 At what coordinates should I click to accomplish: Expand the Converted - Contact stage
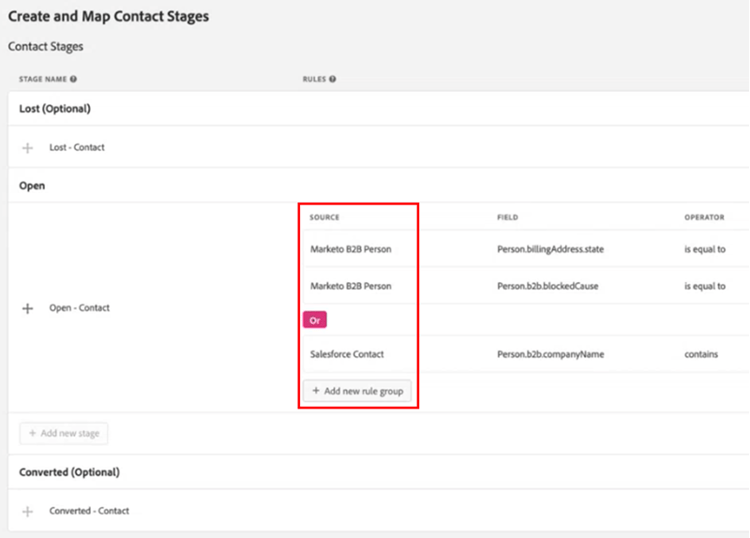tap(27, 511)
